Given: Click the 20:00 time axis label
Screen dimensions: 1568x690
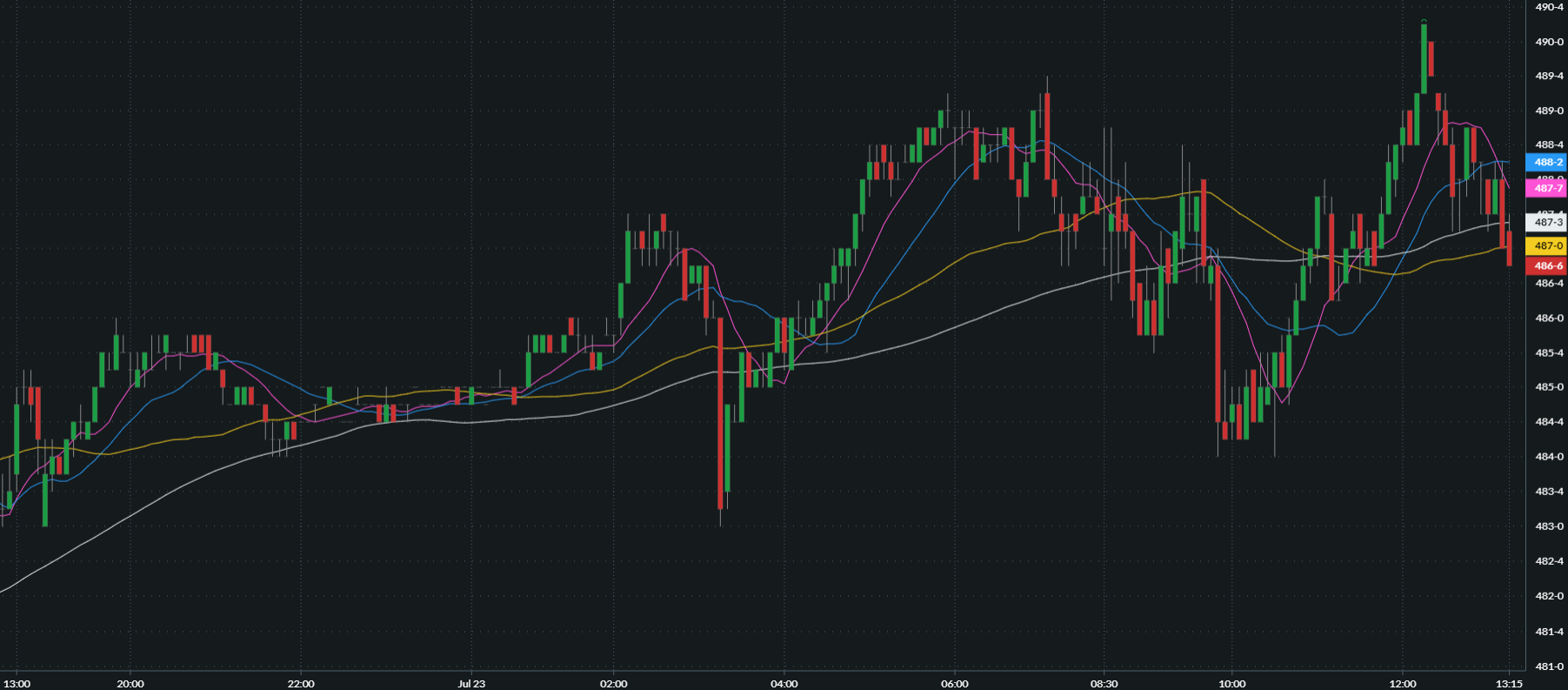Looking at the screenshot, I should click(130, 684).
